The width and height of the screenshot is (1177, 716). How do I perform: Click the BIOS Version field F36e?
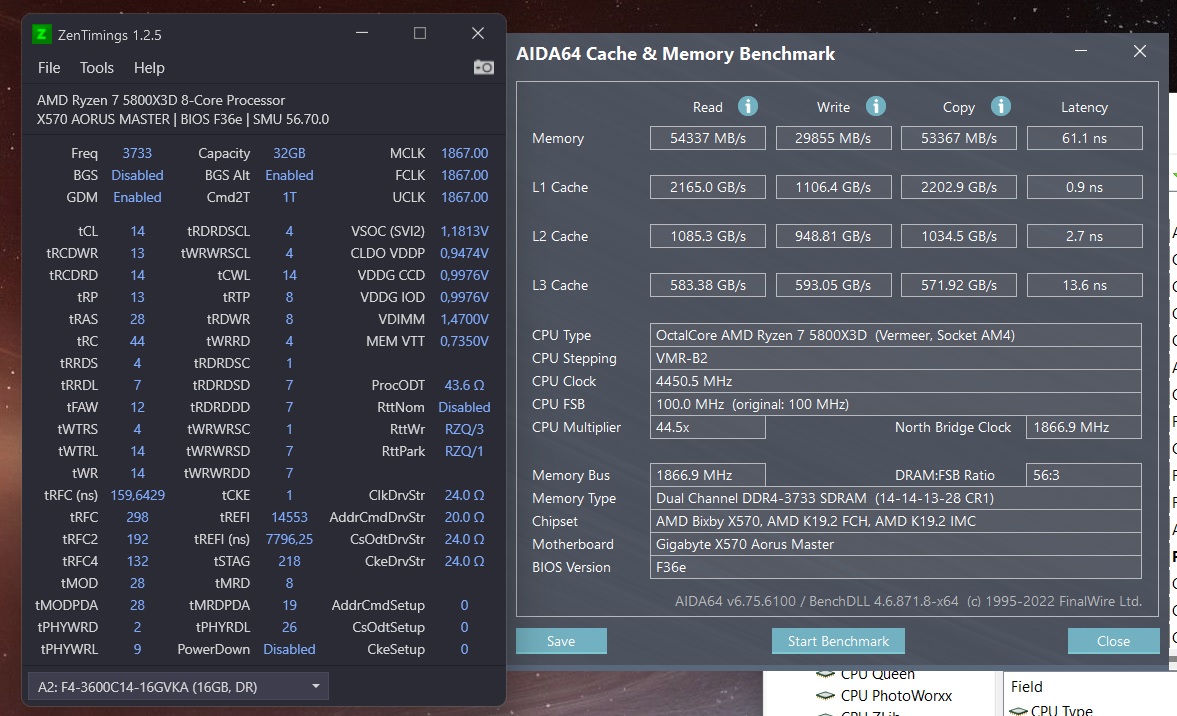pyautogui.click(x=896, y=567)
